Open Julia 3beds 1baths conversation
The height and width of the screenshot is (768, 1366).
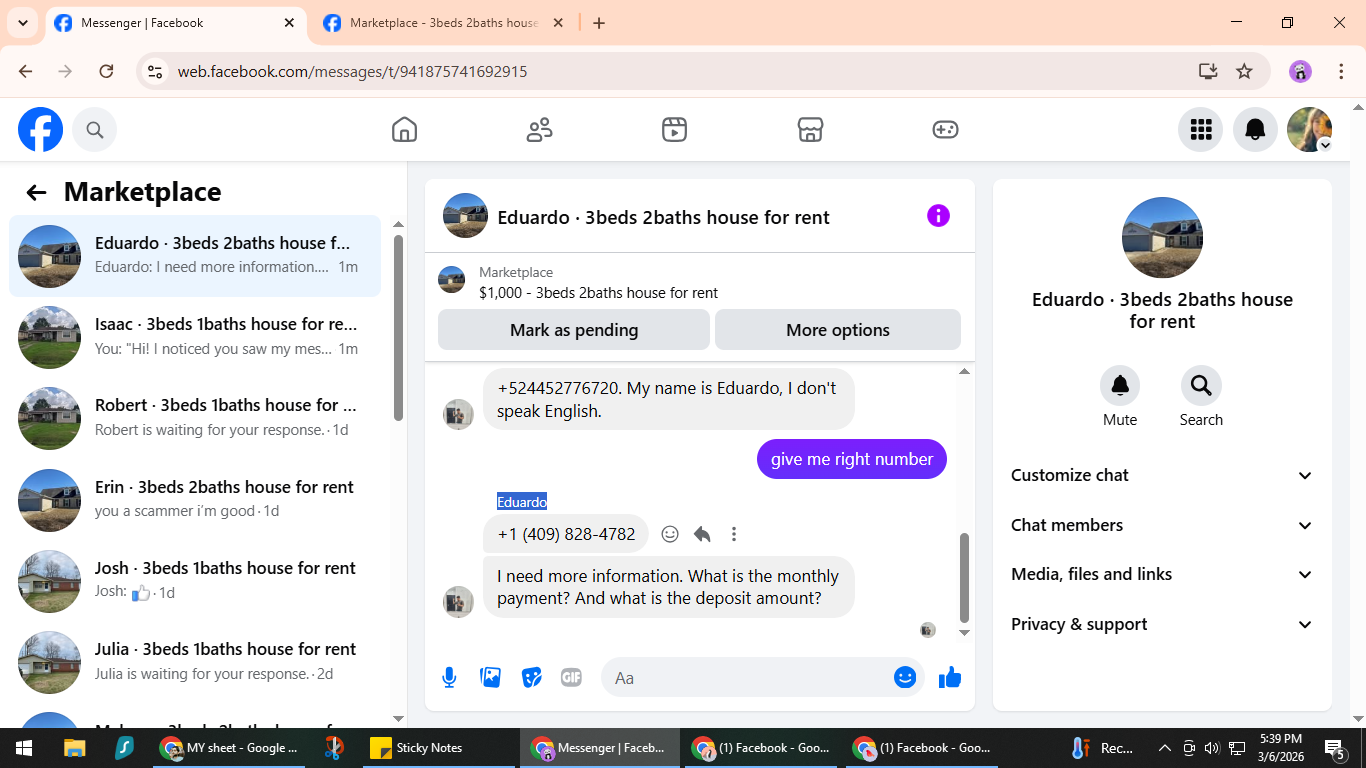(x=195, y=661)
